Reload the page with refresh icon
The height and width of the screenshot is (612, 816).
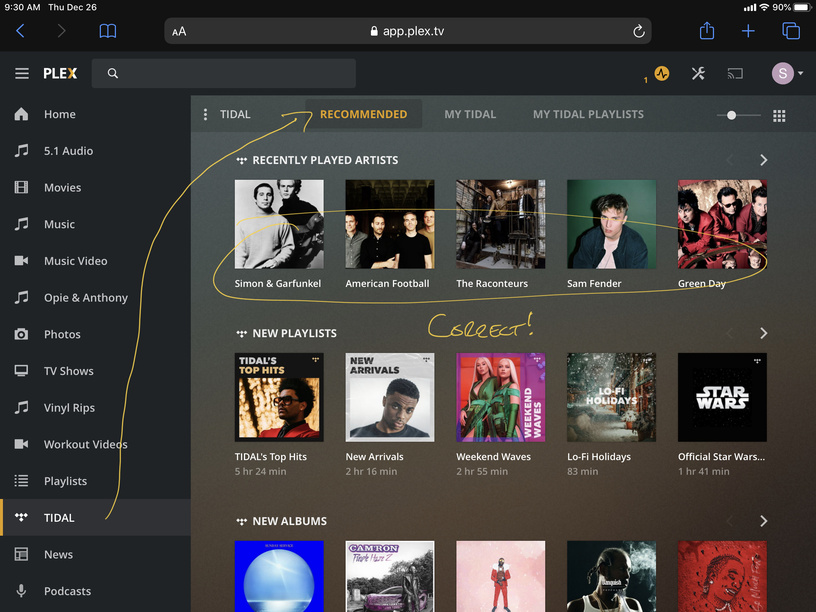click(639, 31)
